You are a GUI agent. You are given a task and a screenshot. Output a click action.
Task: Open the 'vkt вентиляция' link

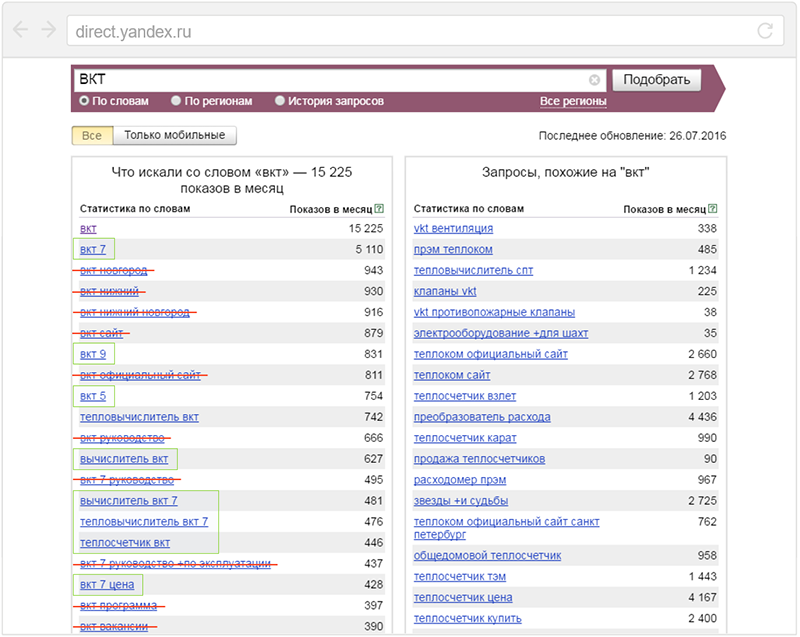pyautogui.click(x=454, y=228)
